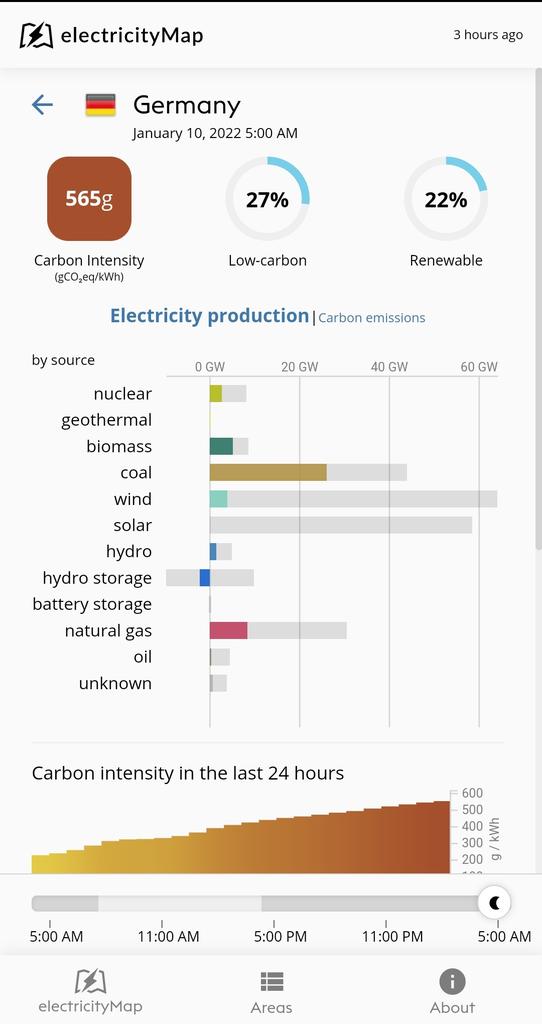Tap the 22% Renewable gauge

tap(445, 199)
